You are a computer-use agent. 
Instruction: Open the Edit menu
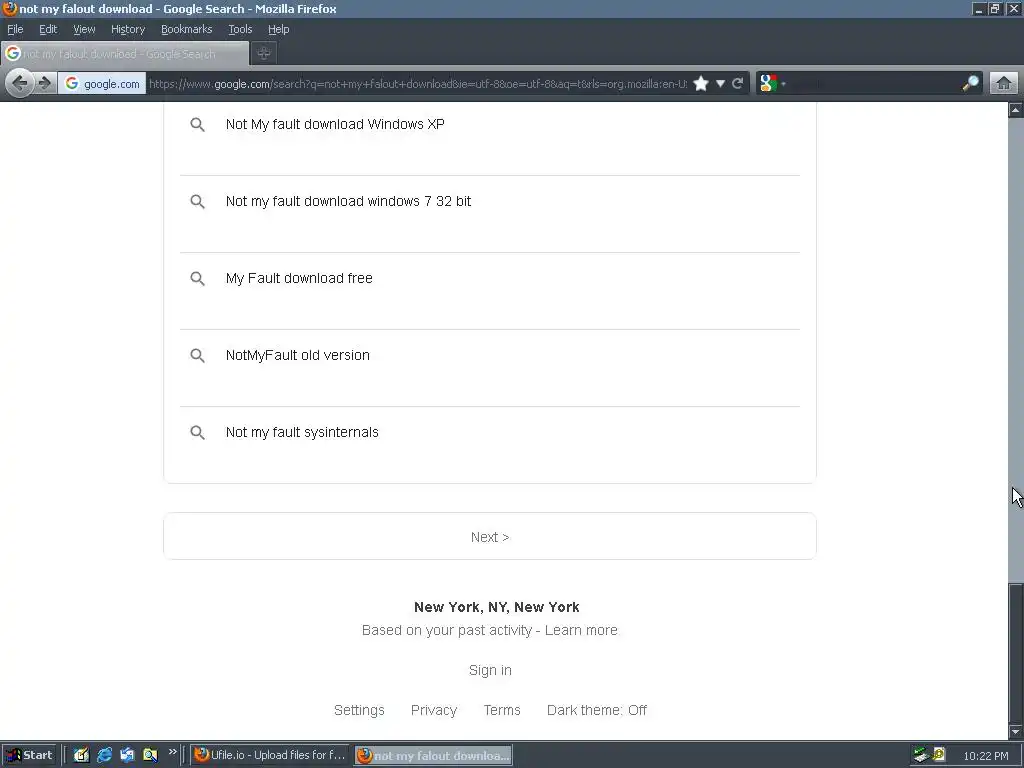(x=48, y=29)
